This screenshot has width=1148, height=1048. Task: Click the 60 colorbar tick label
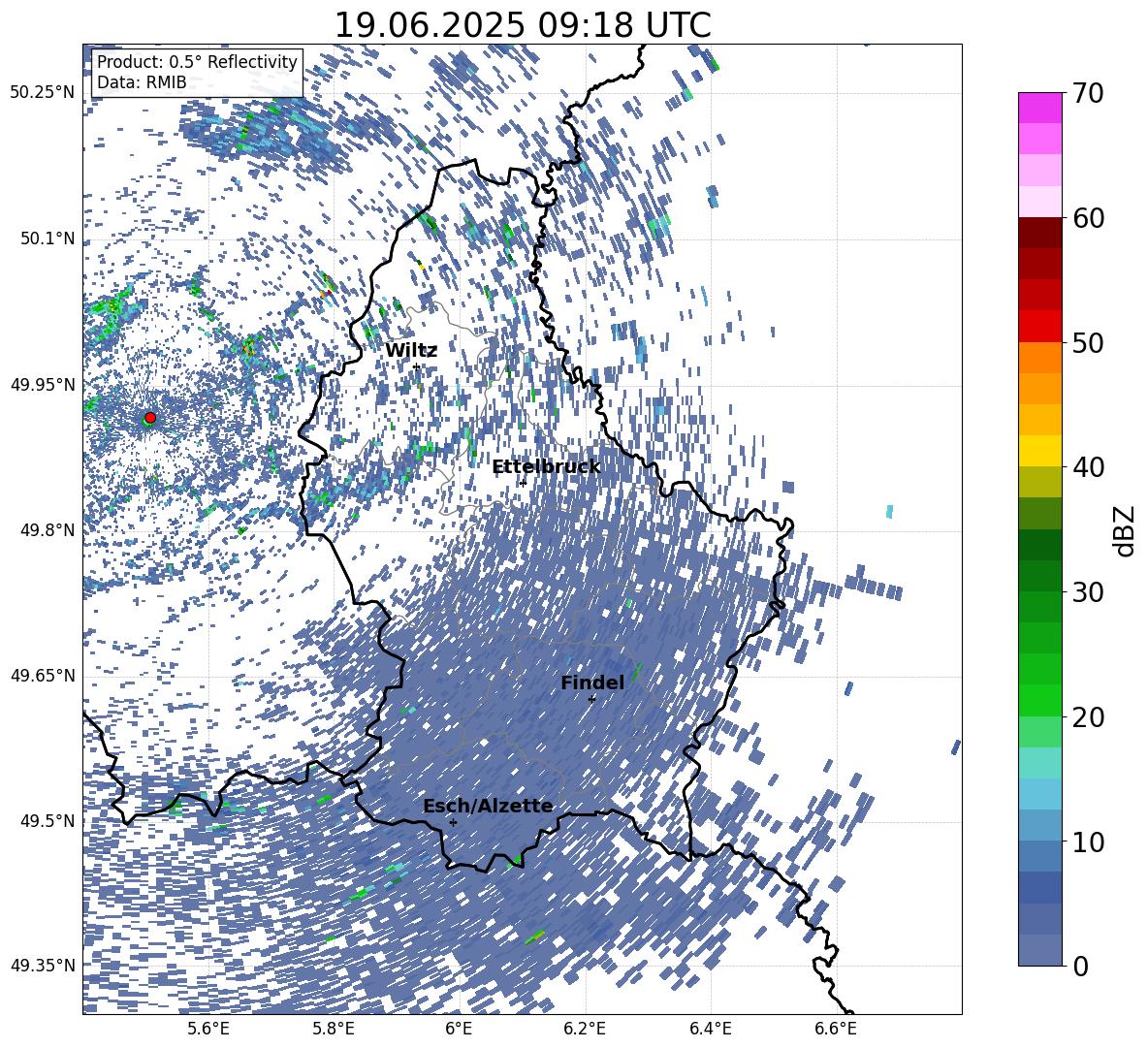(1088, 218)
